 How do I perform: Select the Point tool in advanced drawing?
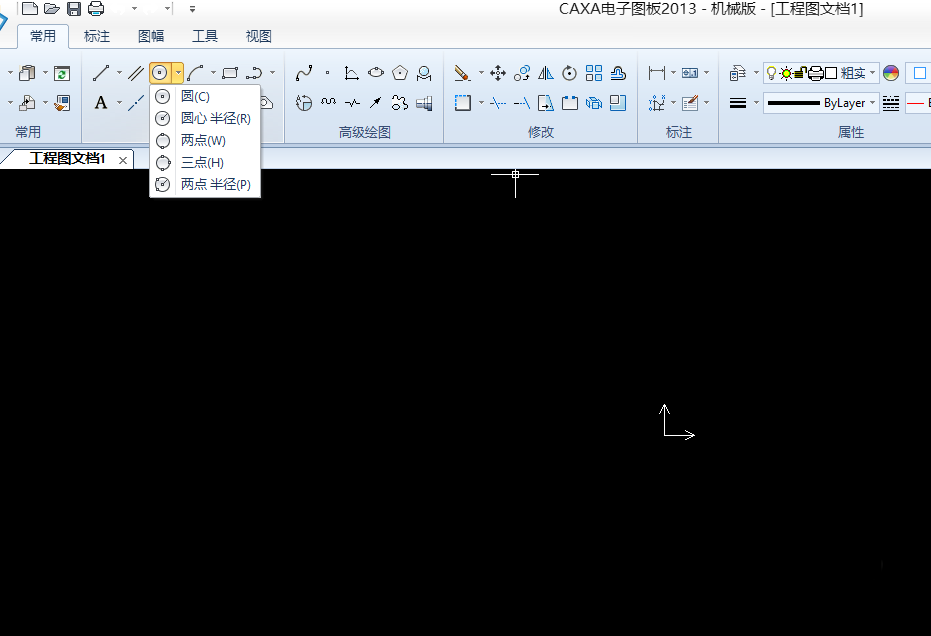click(327, 73)
